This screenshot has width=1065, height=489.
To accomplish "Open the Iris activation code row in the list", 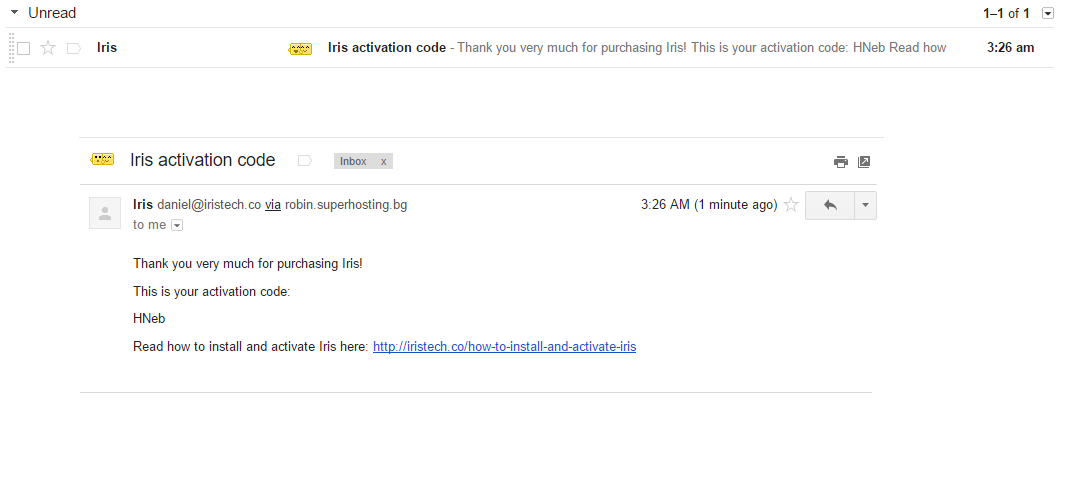I will [530, 48].
